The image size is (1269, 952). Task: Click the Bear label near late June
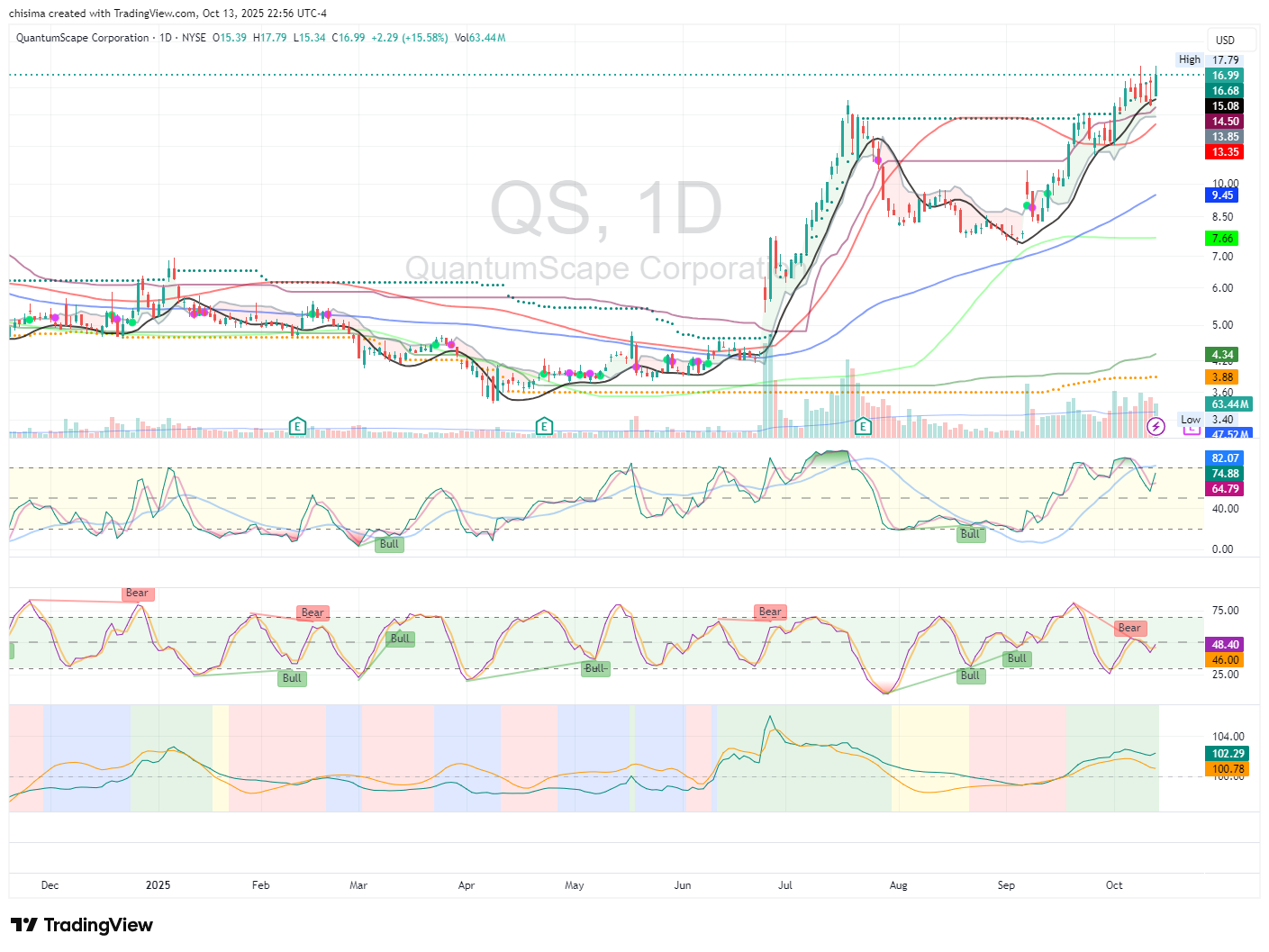(x=770, y=612)
